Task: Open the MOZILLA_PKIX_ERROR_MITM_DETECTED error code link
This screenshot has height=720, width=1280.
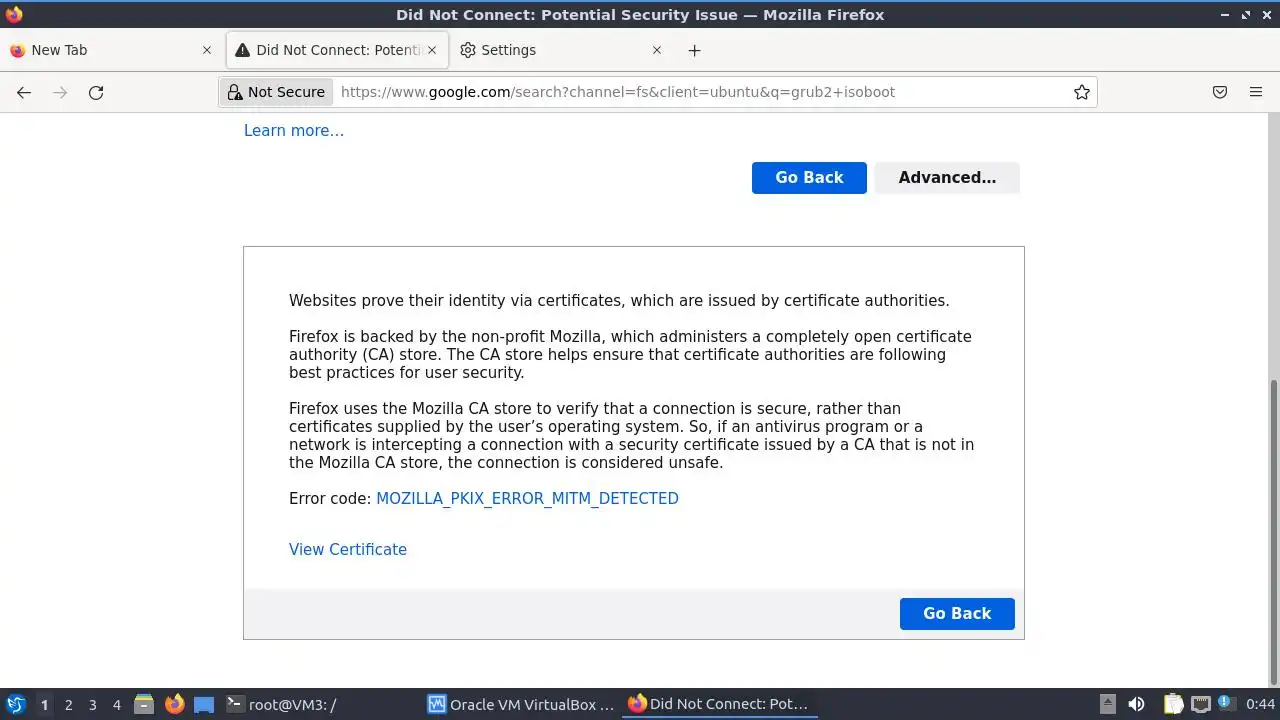Action: click(527, 498)
